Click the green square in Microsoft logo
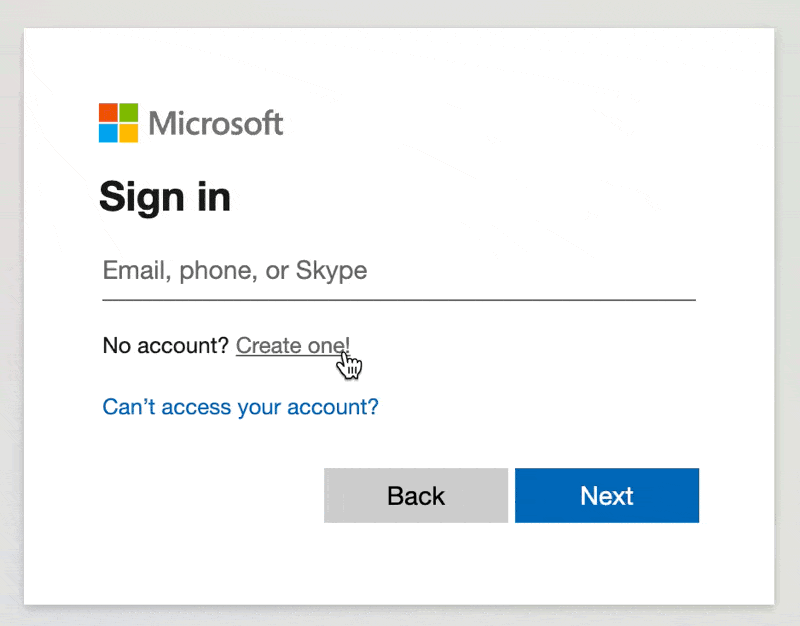The height and width of the screenshot is (626, 800). [x=129, y=112]
